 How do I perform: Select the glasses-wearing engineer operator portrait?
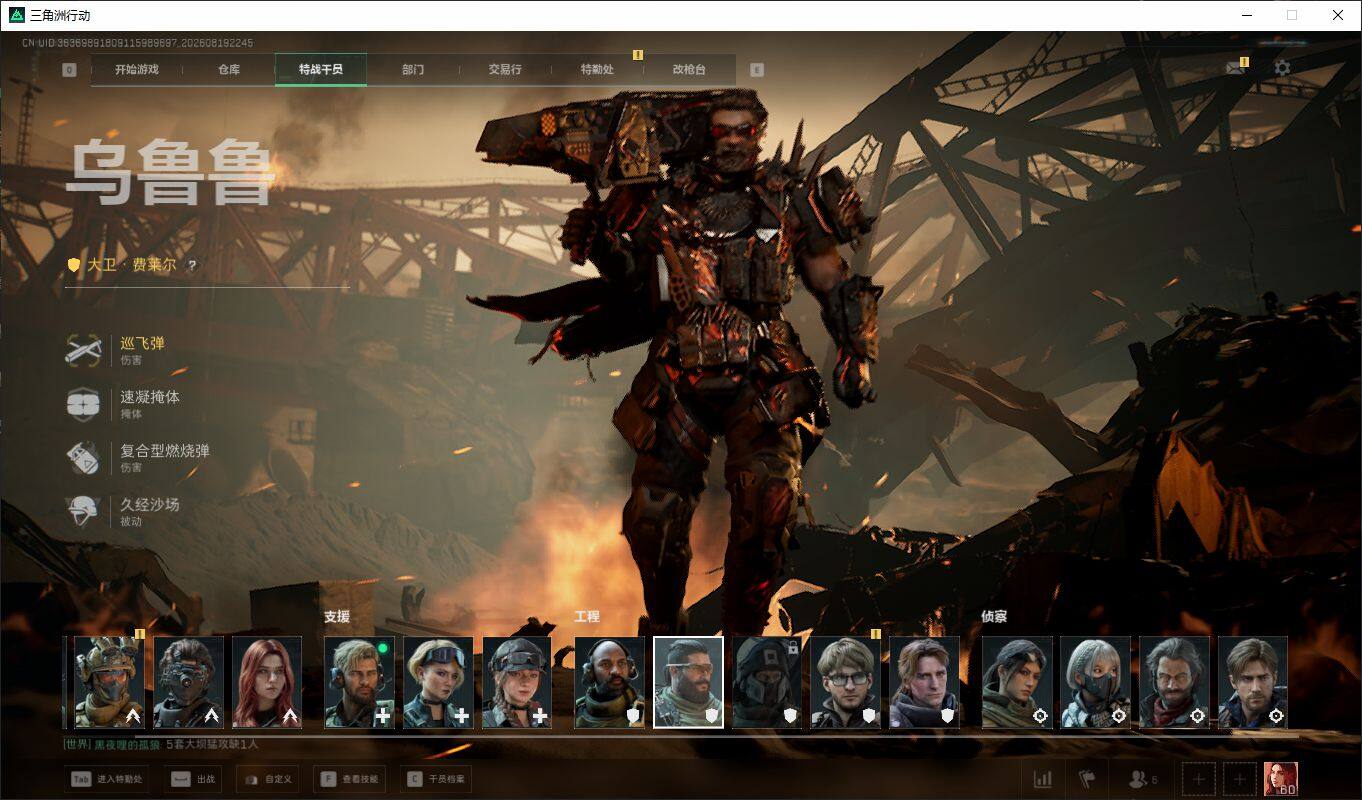tap(846, 682)
